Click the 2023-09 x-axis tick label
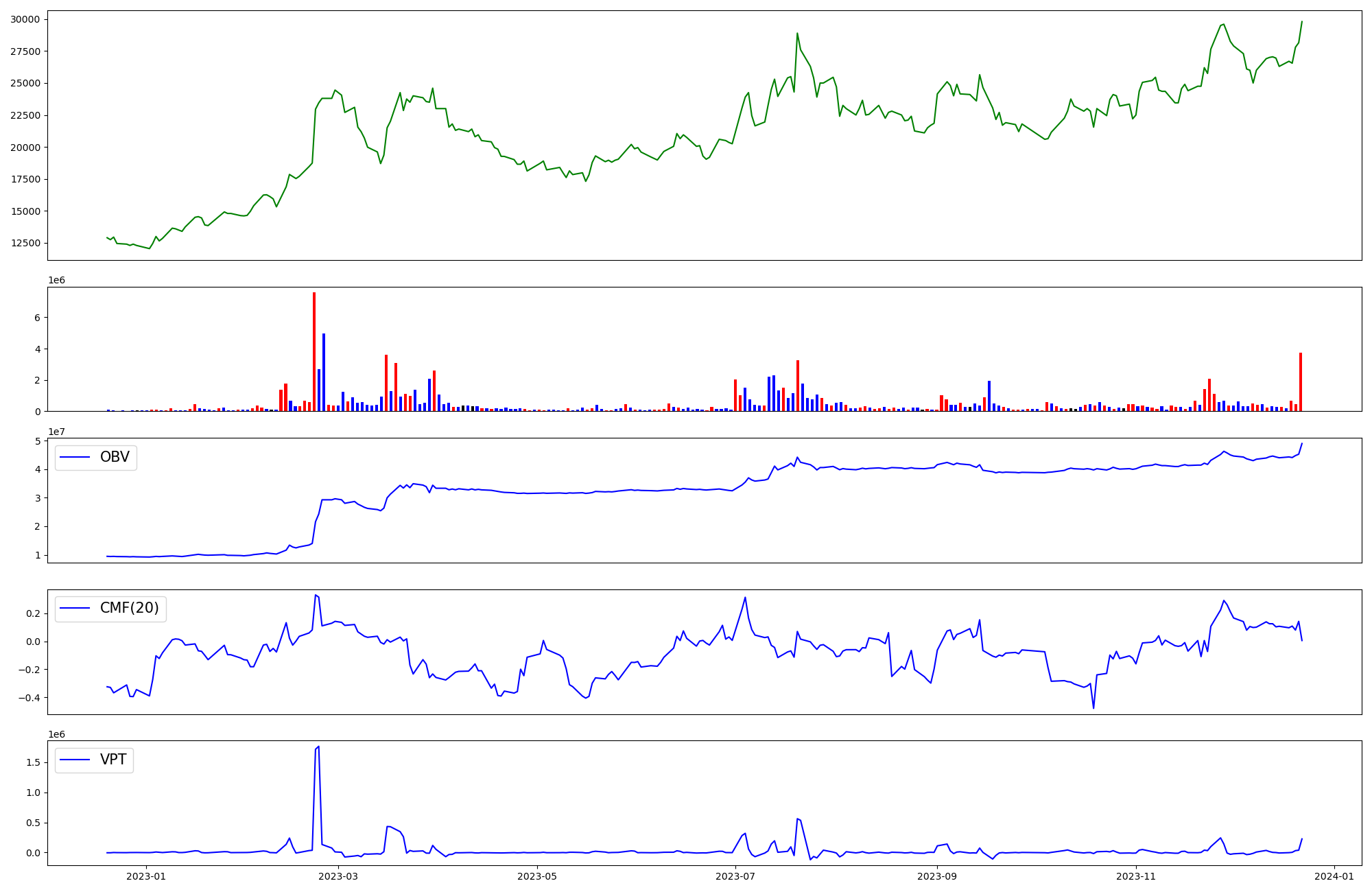The width and height of the screenshot is (1372, 892). click(937, 876)
